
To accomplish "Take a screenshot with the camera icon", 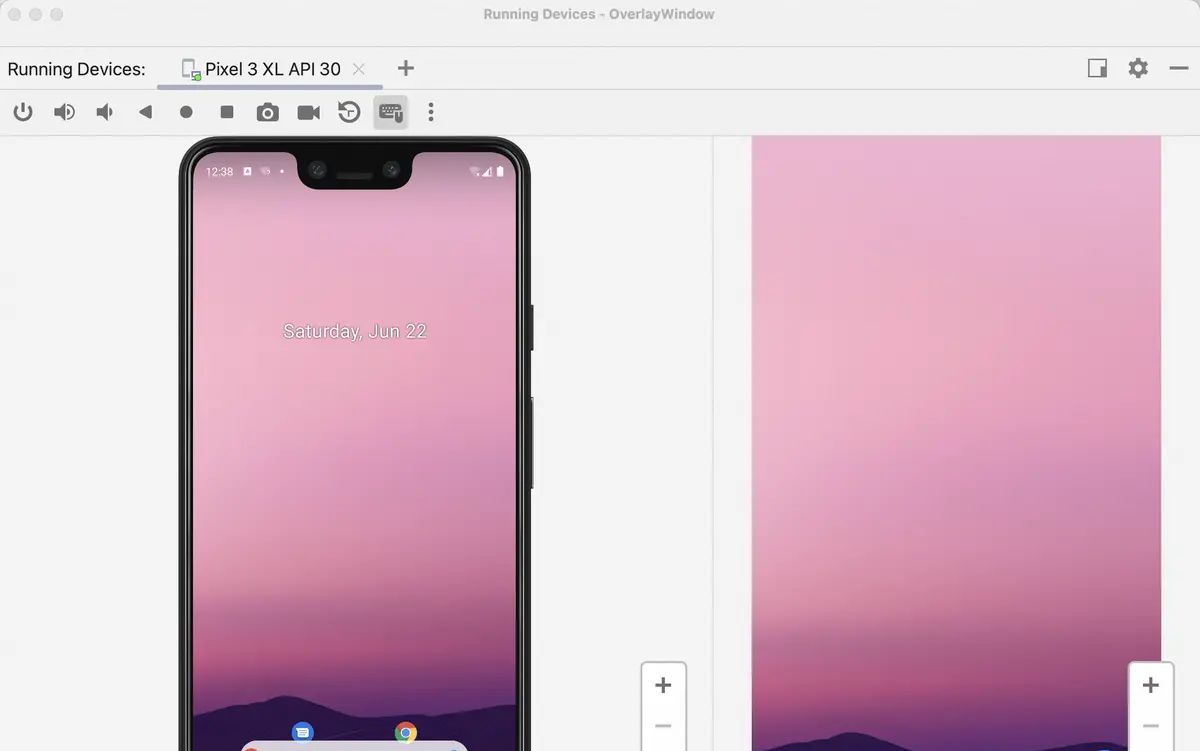I will click(267, 112).
